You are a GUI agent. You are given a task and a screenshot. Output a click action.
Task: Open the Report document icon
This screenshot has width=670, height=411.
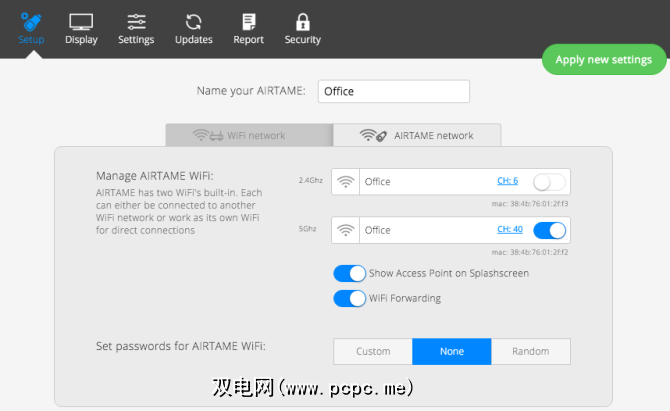coord(249,22)
